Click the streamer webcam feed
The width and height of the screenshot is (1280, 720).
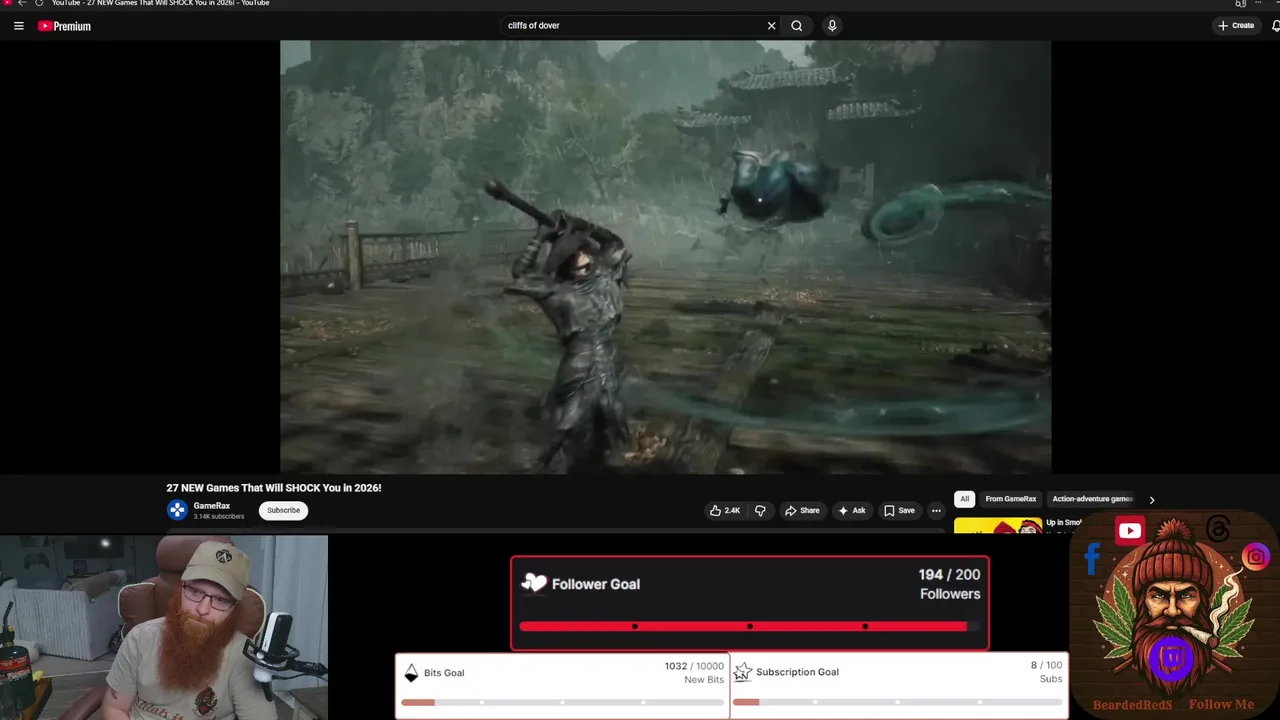164,627
